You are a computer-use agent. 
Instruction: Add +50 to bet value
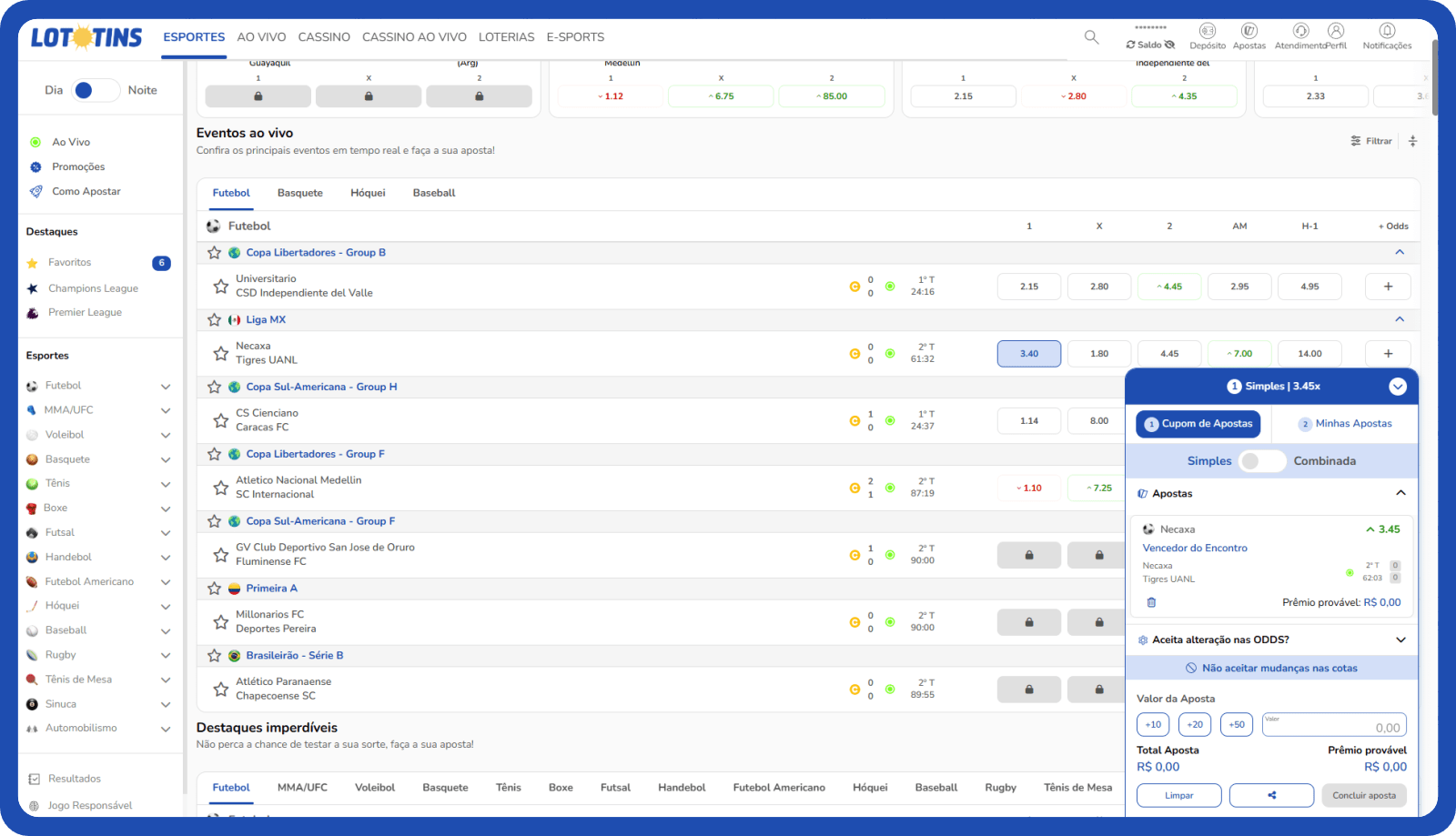click(x=1237, y=725)
